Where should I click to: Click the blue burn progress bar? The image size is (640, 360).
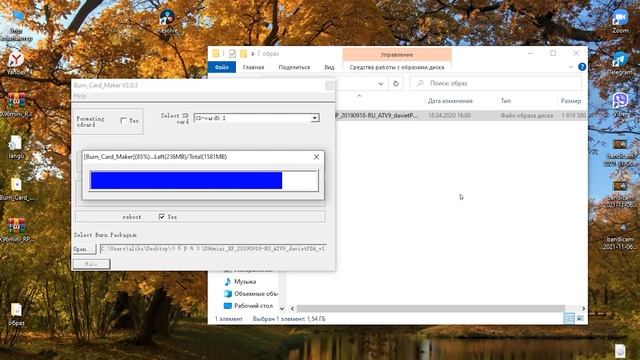pos(186,180)
